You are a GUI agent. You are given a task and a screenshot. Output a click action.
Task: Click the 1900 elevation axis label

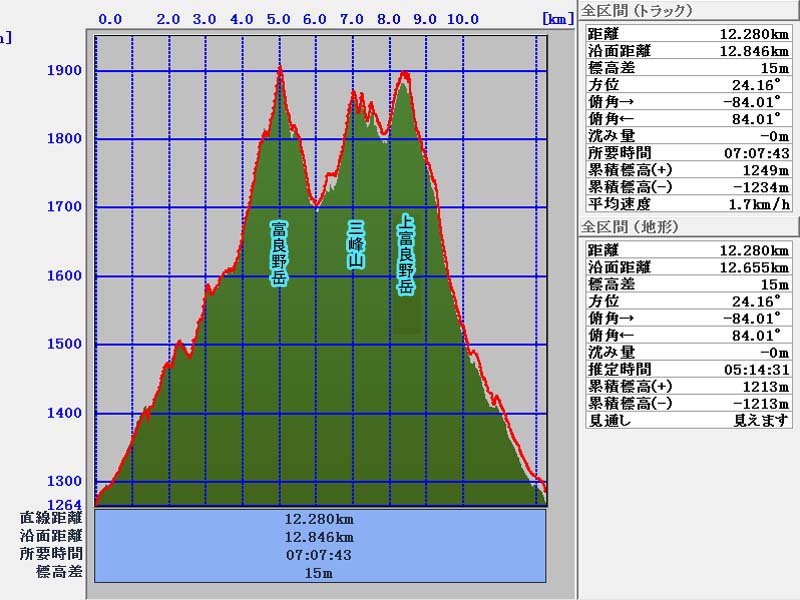(64, 71)
